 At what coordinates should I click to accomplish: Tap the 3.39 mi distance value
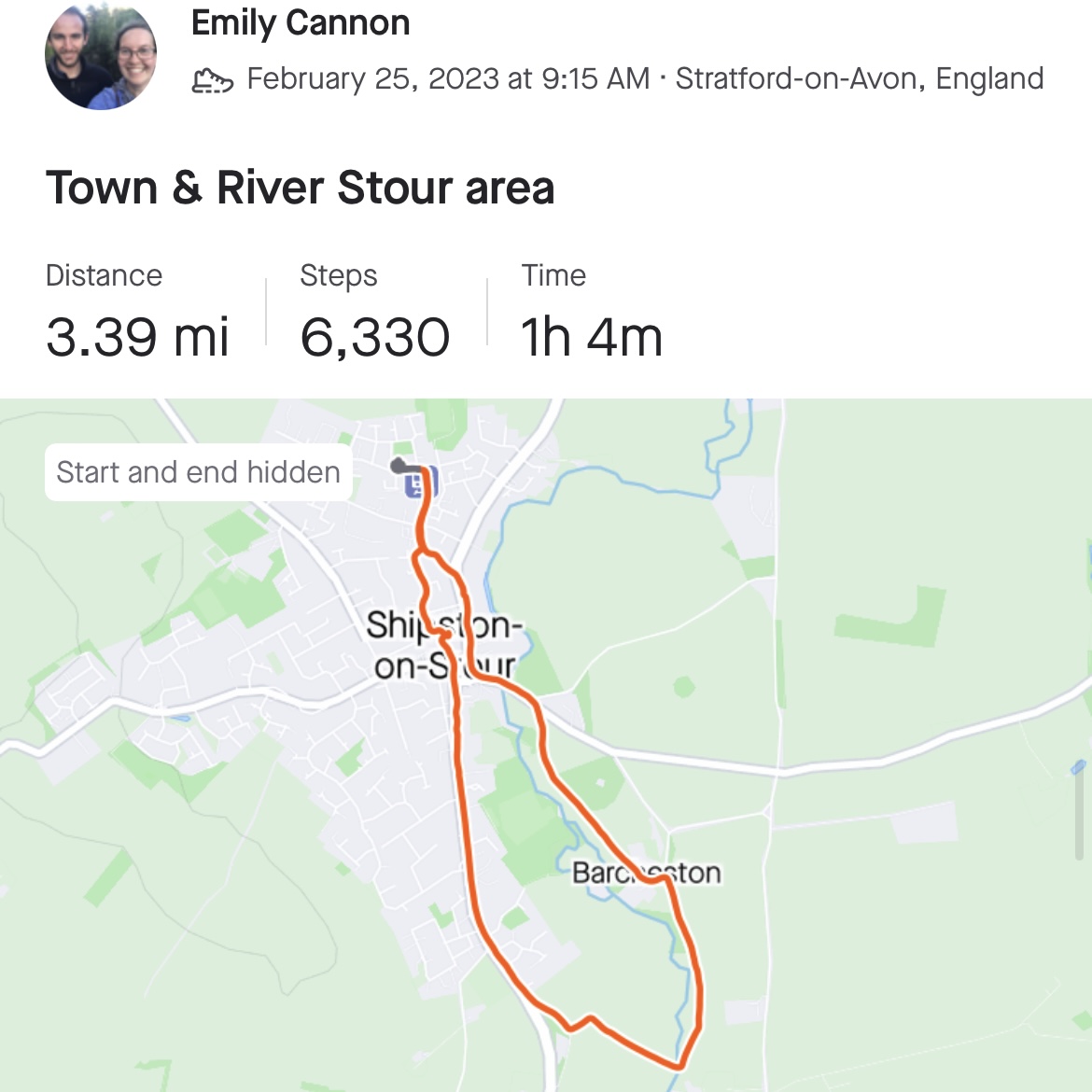137,337
